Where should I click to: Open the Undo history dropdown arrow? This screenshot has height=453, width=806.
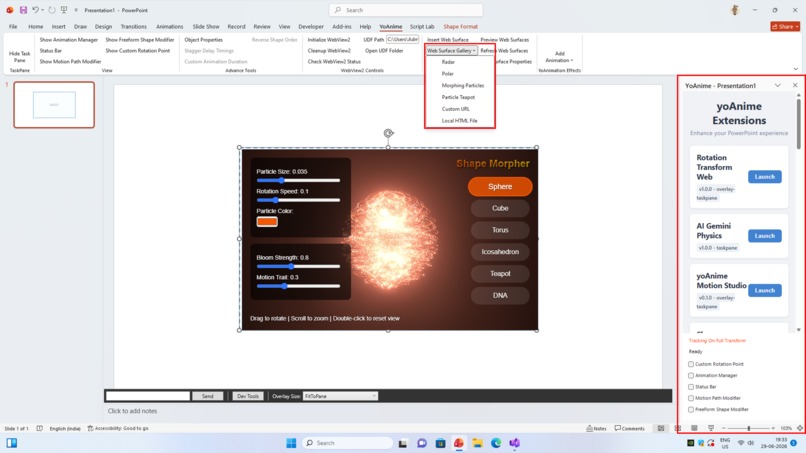(x=42, y=10)
